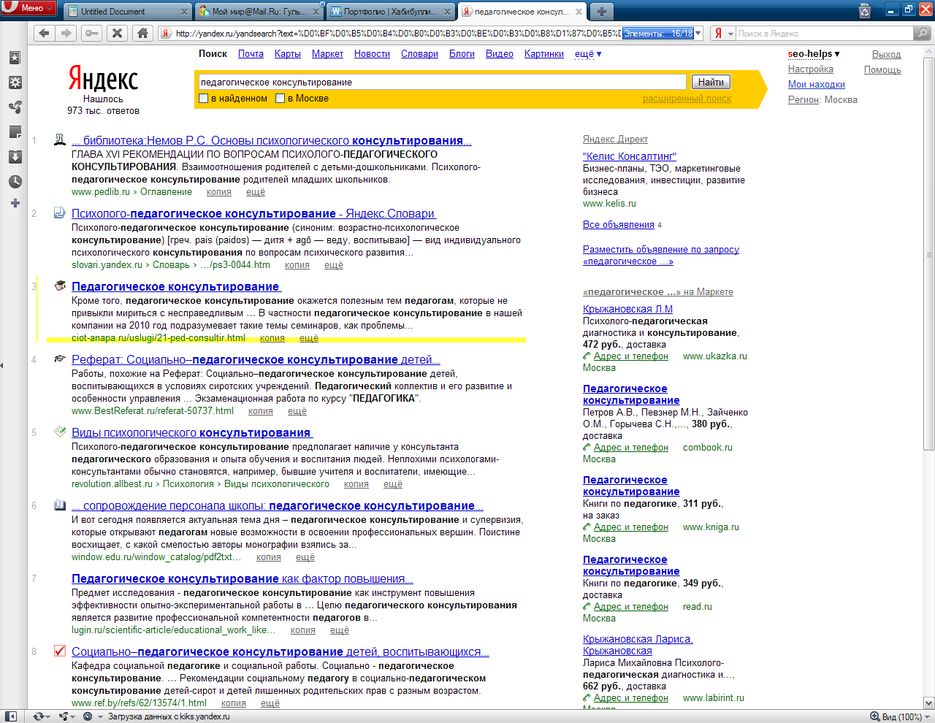Focus the Поиск в Яндекс browser search field
Screen dimensions: 935x723
point(824,34)
